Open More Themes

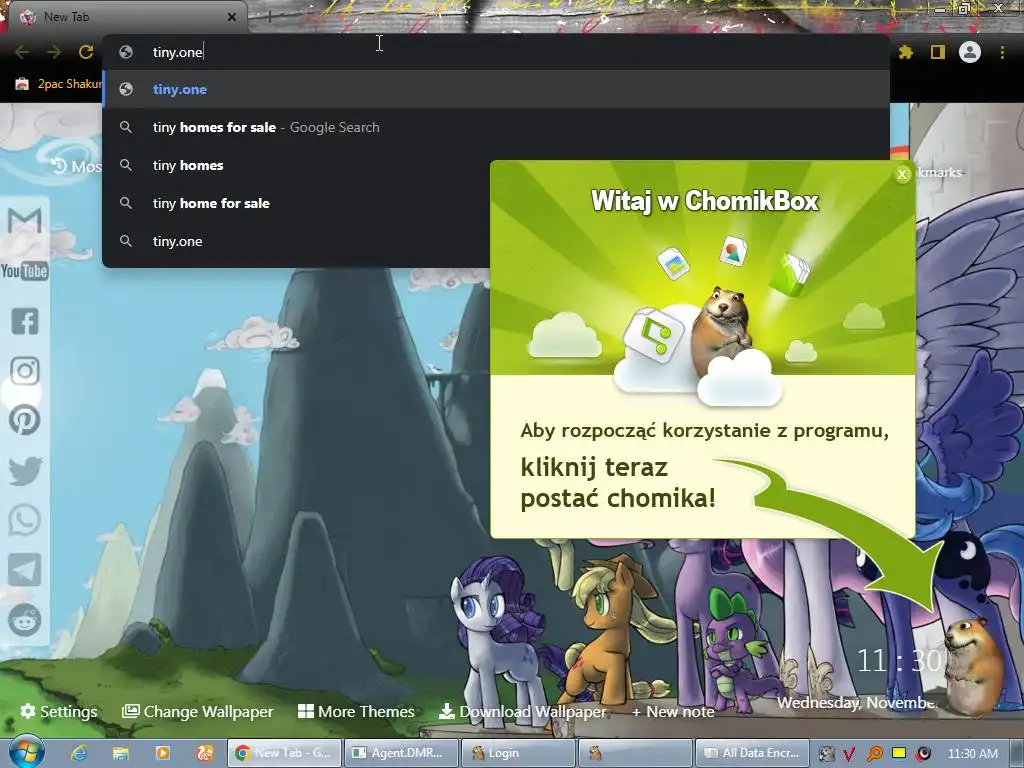coord(357,711)
